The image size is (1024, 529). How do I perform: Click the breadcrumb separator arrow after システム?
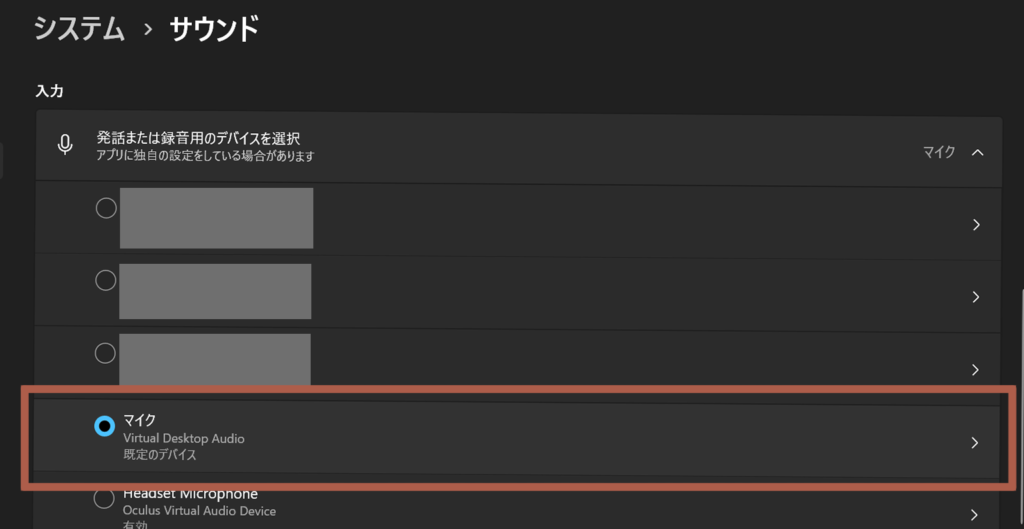pyautogui.click(x=148, y=30)
